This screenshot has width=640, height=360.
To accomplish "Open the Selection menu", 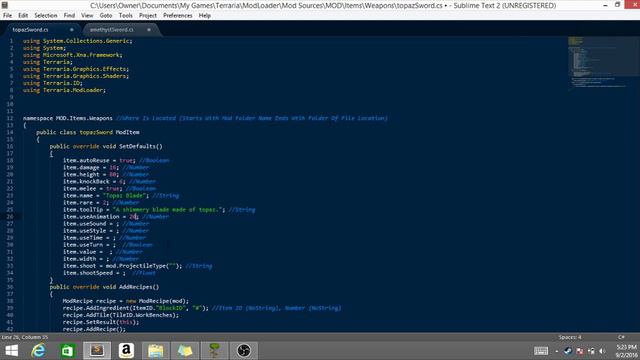I will [46, 16].
